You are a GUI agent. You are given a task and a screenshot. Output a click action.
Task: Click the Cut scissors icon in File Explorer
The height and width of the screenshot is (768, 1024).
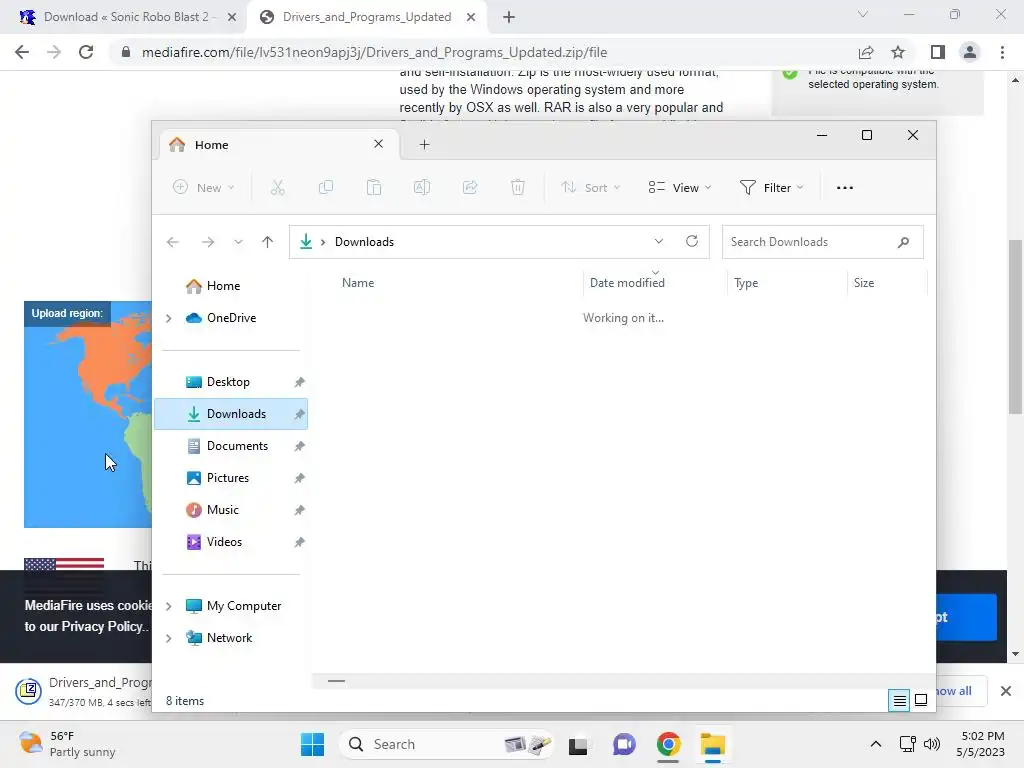coord(278,188)
